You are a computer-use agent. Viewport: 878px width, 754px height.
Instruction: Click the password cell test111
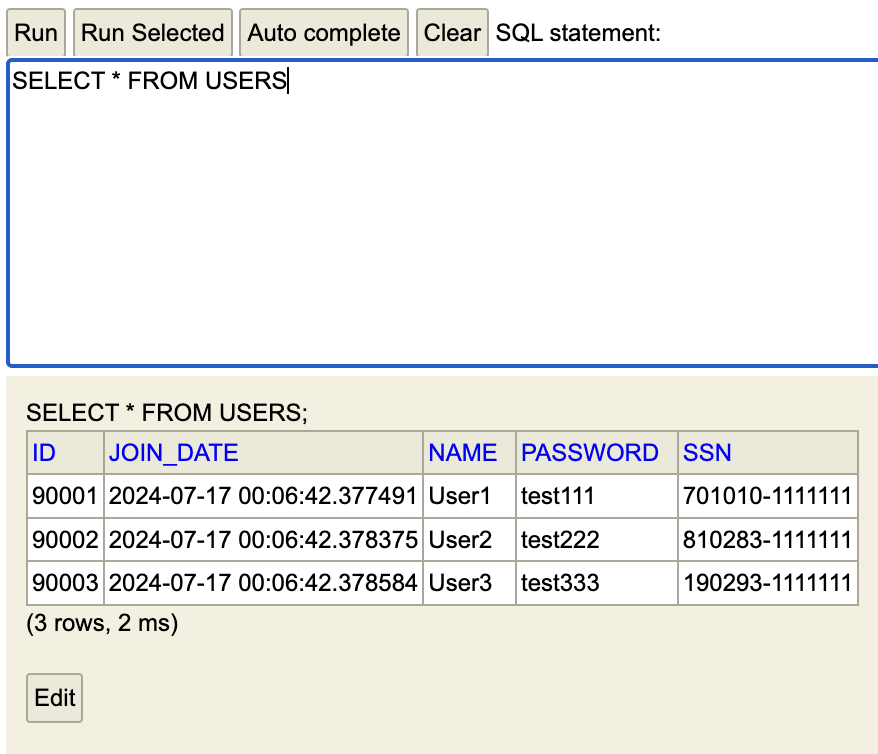click(x=596, y=496)
